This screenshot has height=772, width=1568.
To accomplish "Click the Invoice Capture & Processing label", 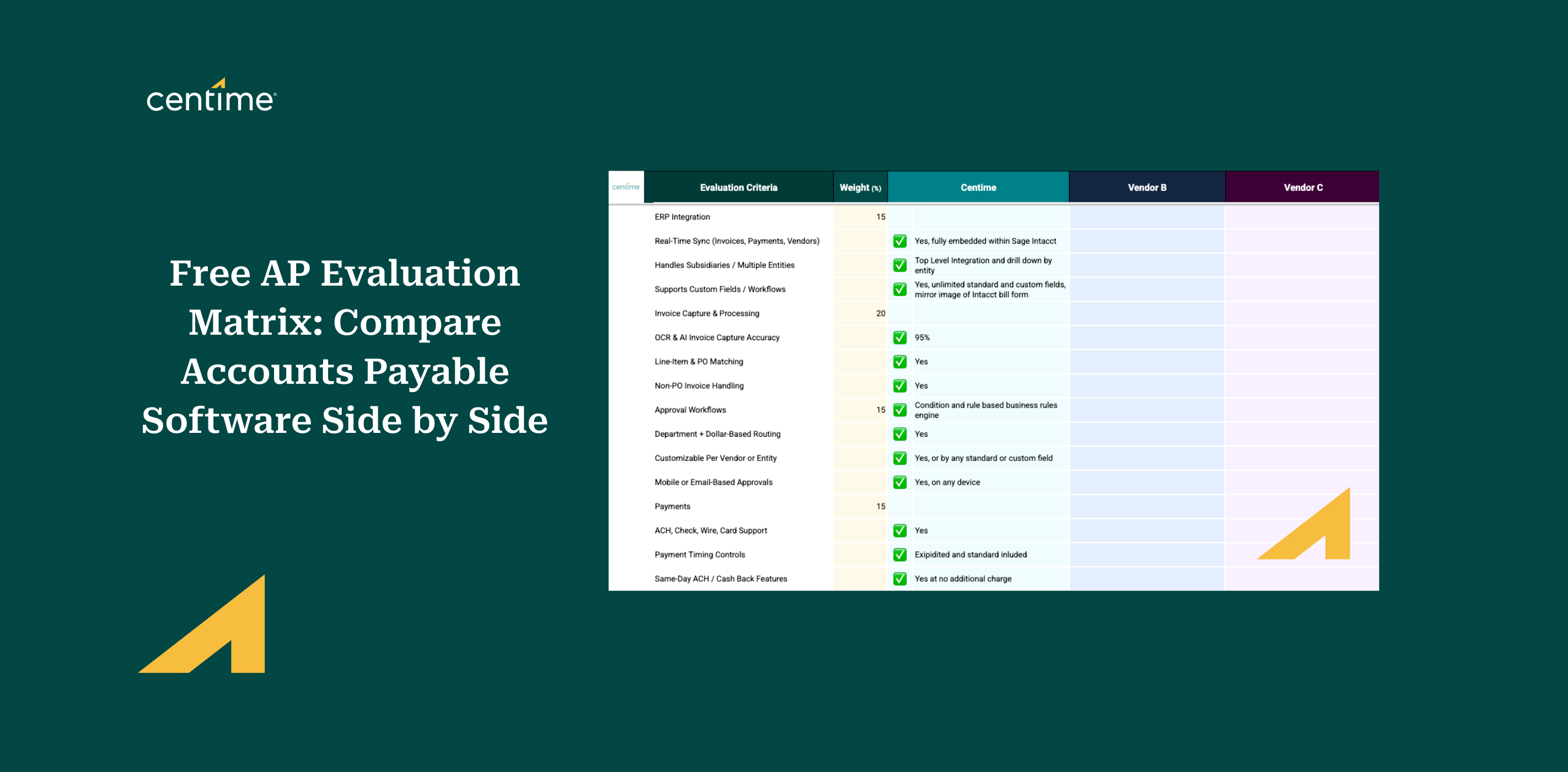I will point(707,314).
